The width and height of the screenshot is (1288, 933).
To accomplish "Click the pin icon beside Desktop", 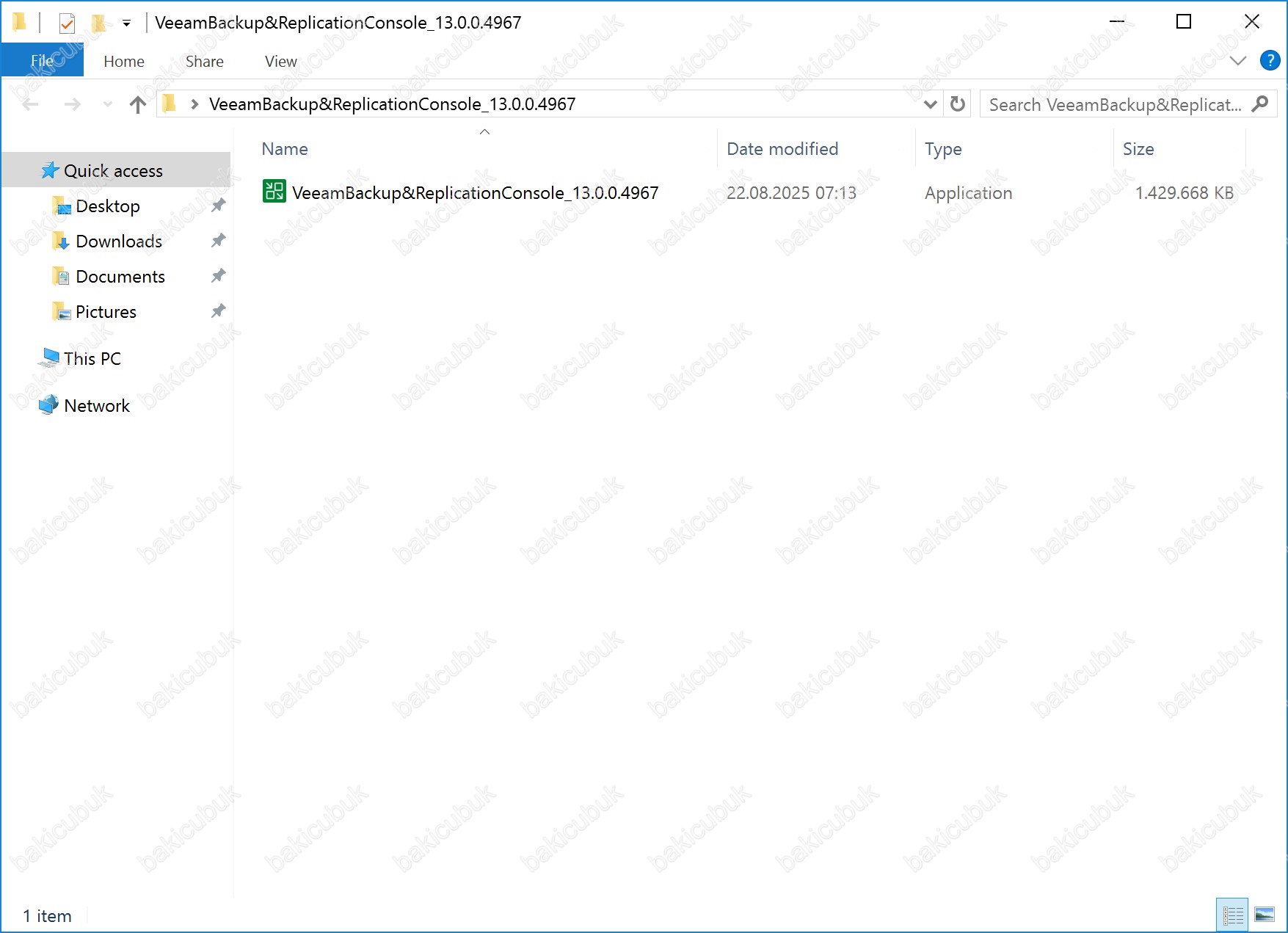I will [218, 206].
